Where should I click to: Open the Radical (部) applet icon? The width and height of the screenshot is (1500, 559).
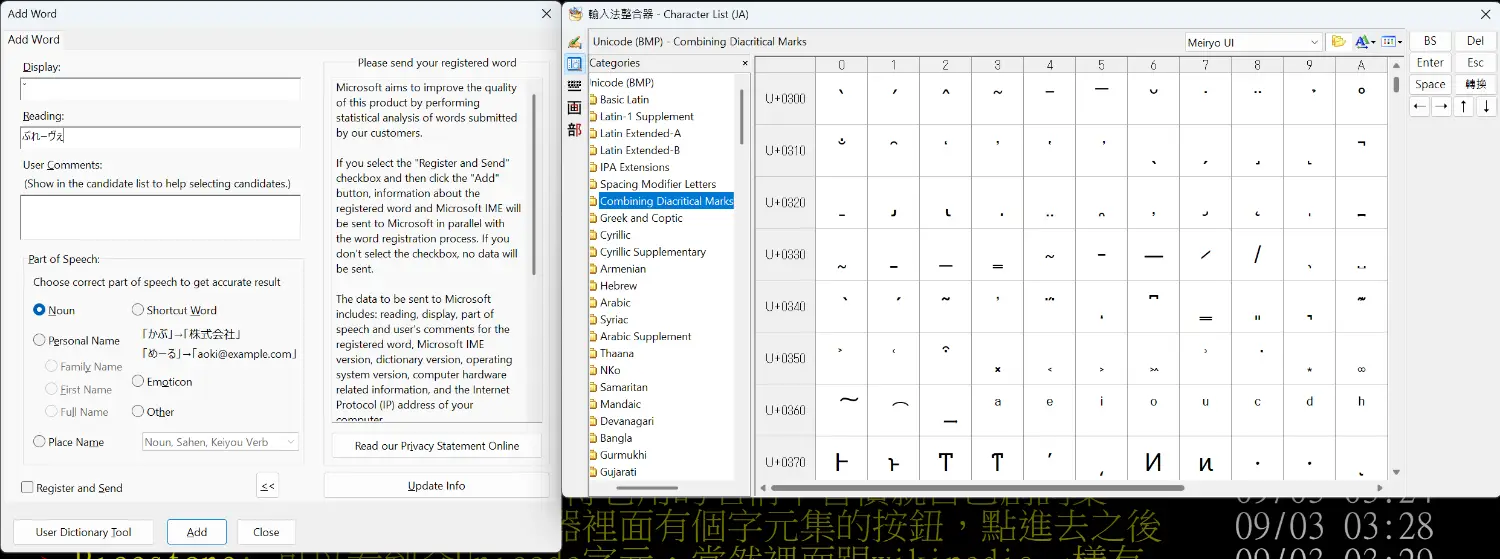pyautogui.click(x=574, y=130)
